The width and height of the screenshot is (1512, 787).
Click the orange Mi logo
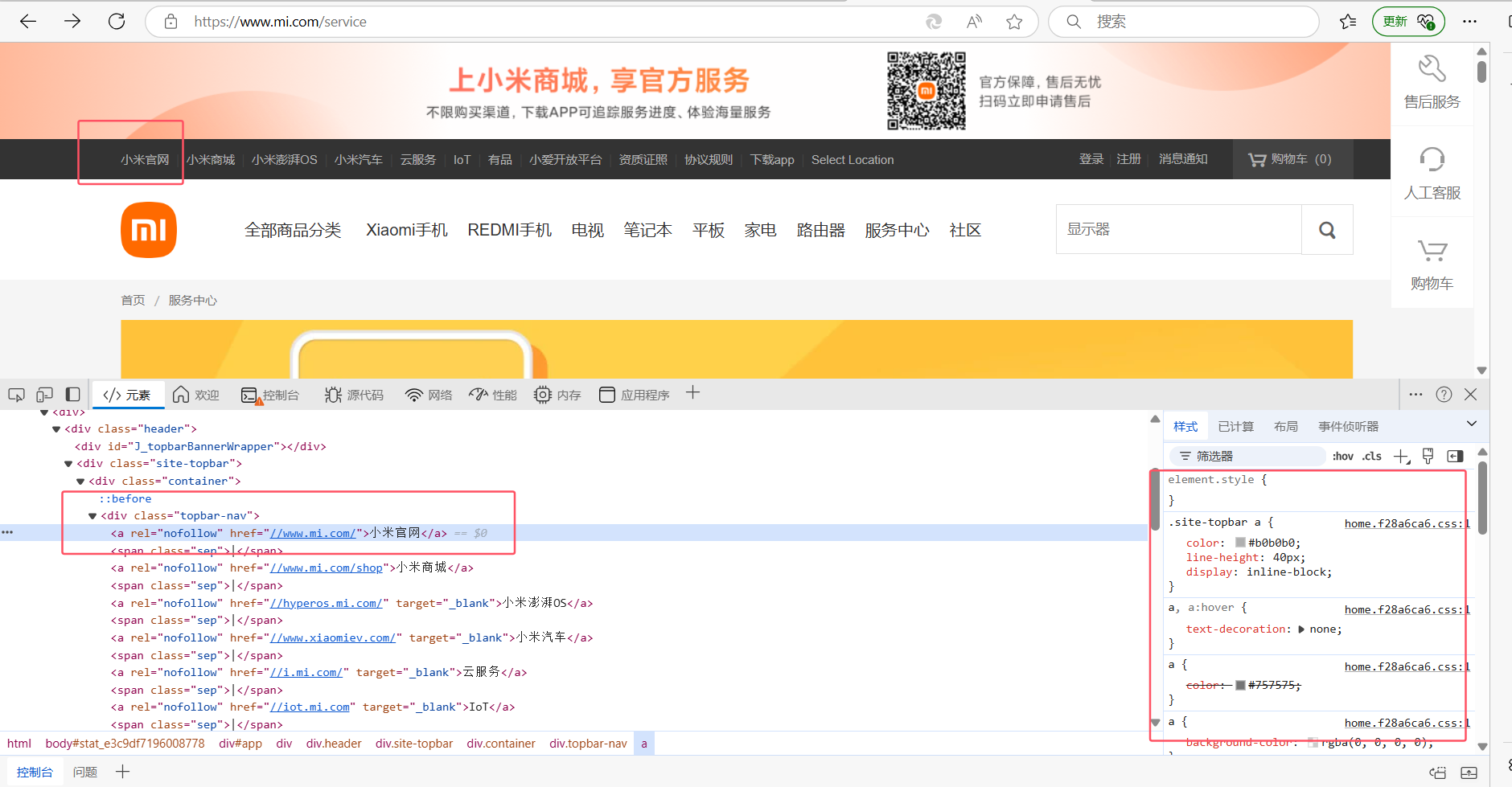point(149,230)
